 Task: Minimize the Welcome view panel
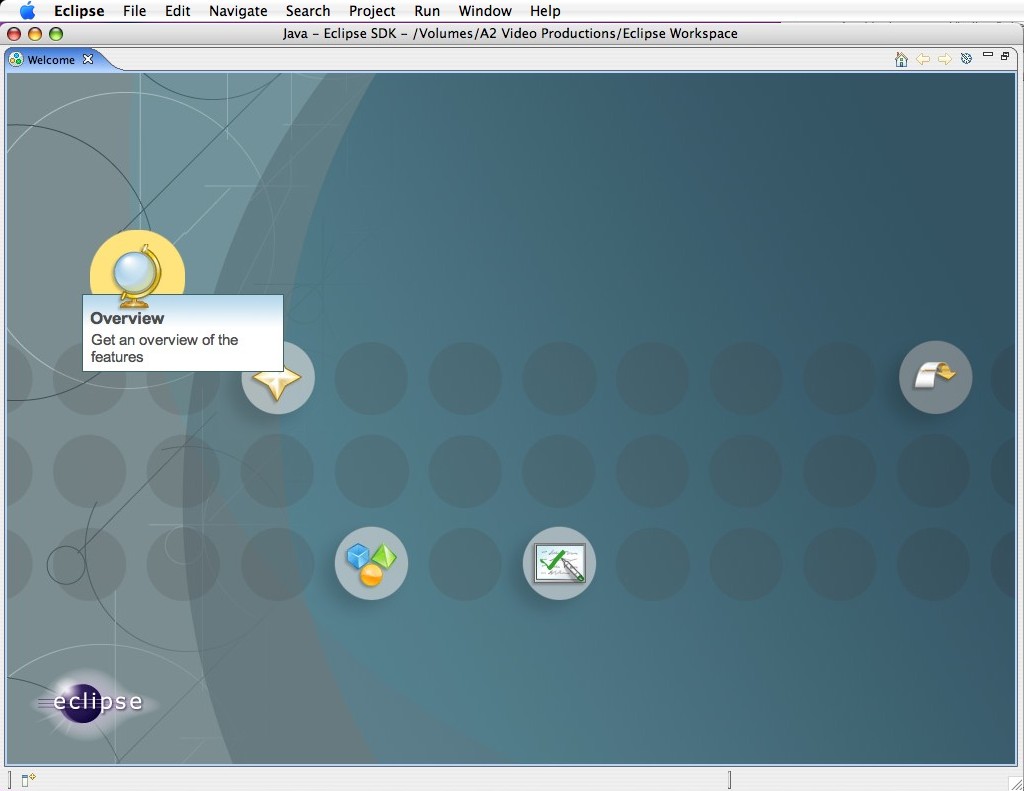coord(988,56)
